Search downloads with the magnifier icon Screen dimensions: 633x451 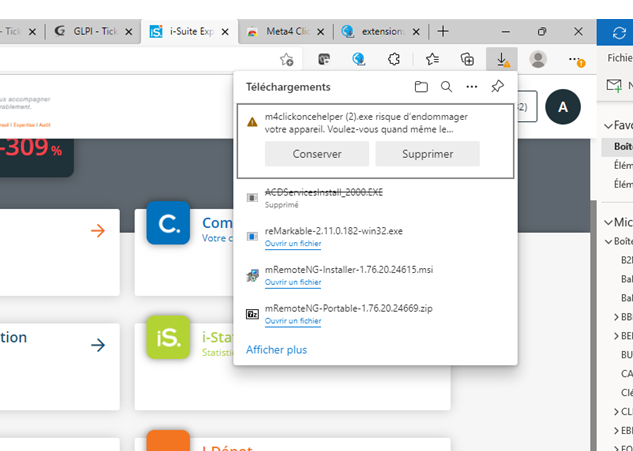446,87
